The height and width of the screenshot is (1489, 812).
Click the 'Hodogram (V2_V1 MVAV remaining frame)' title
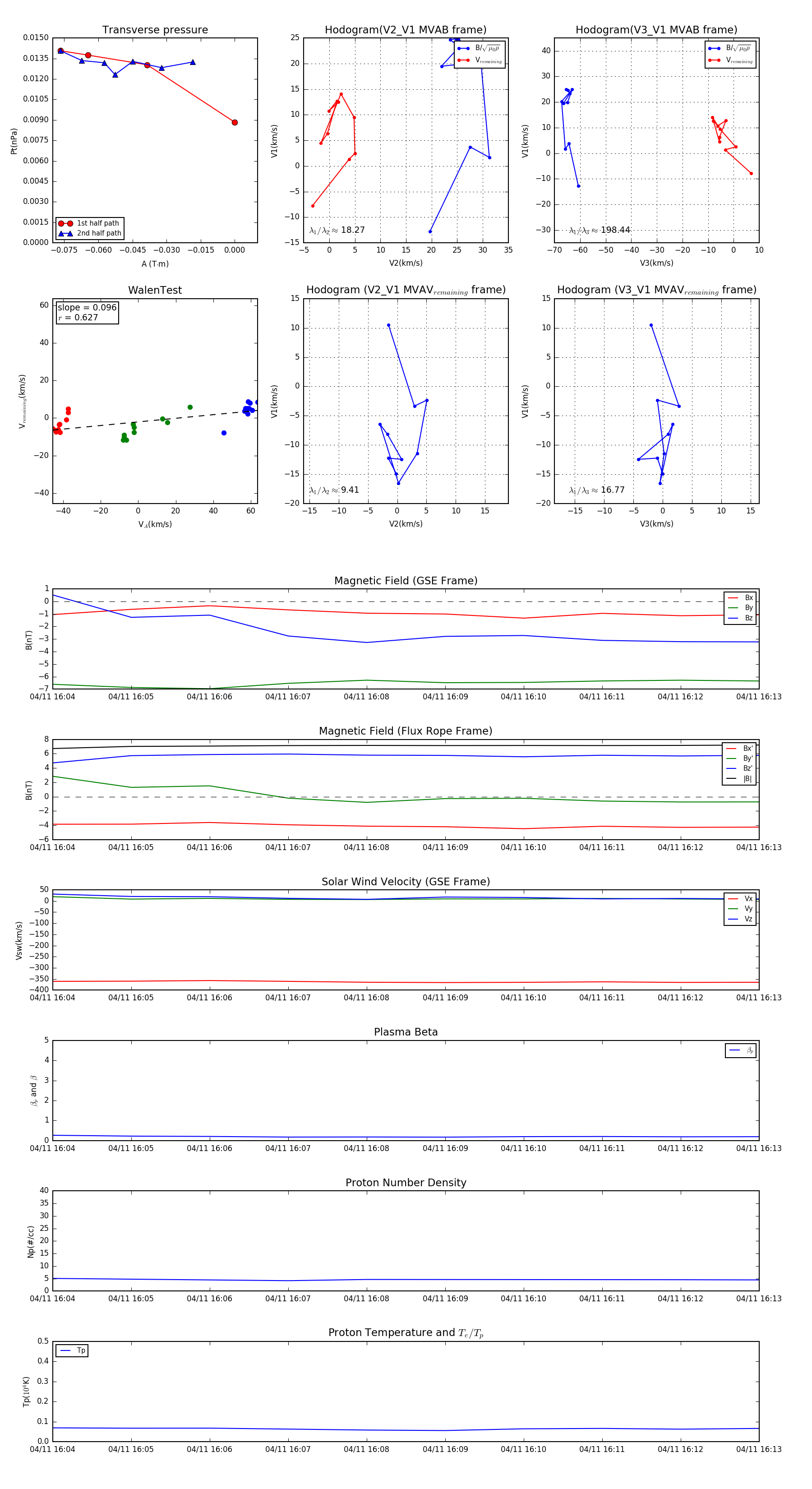[x=406, y=290]
